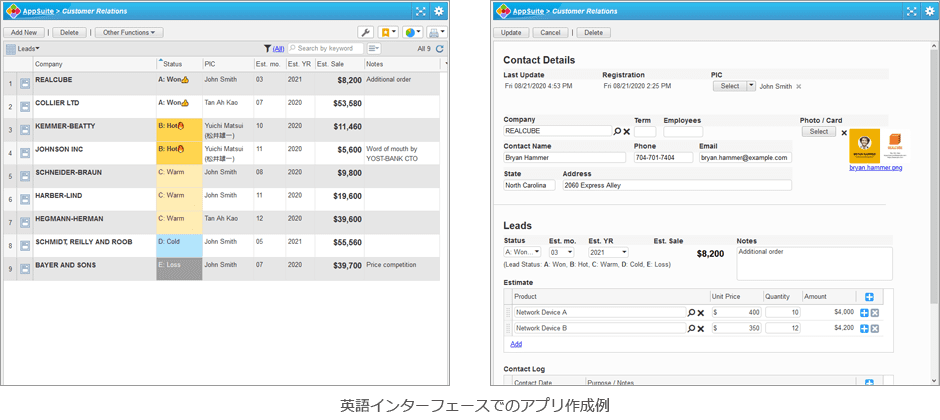Image resolution: width=940 pixels, height=420 pixels.
Task: Click the Search by keyword field
Action: (x=325, y=48)
